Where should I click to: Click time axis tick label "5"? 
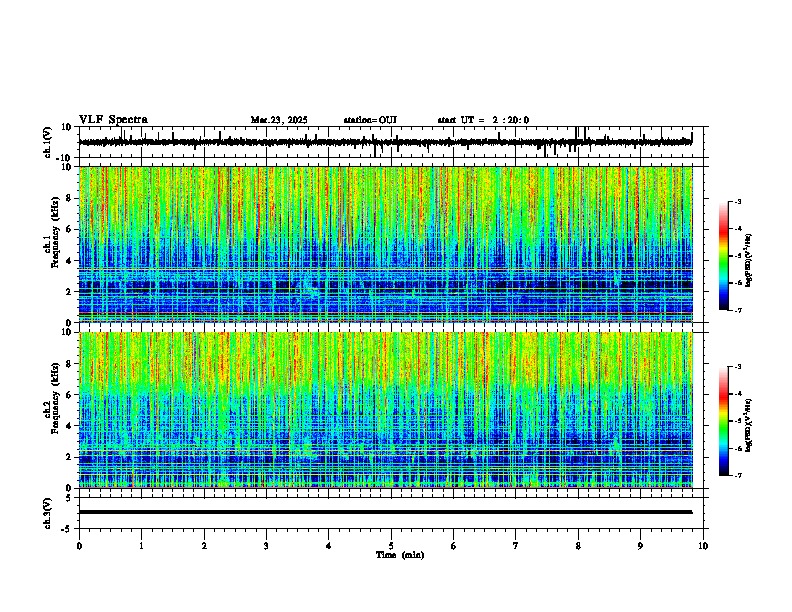391,546
